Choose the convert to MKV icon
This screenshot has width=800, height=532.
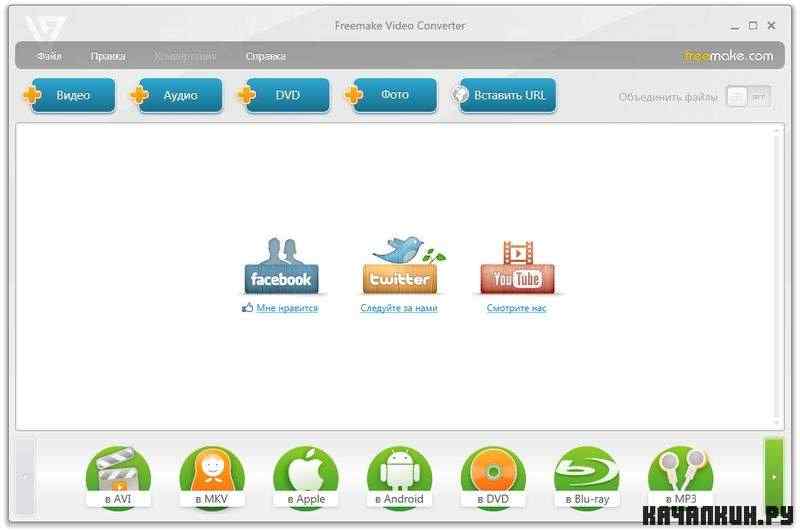pyautogui.click(x=212, y=476)
